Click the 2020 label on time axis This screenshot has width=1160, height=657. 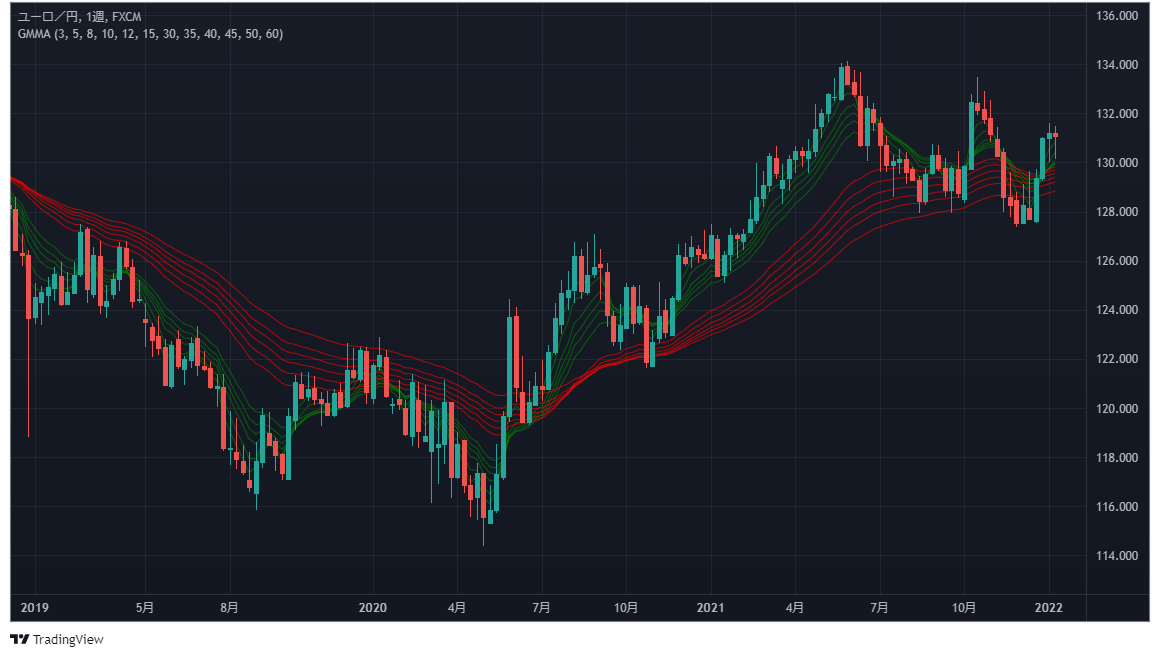(x=372, y=607)
